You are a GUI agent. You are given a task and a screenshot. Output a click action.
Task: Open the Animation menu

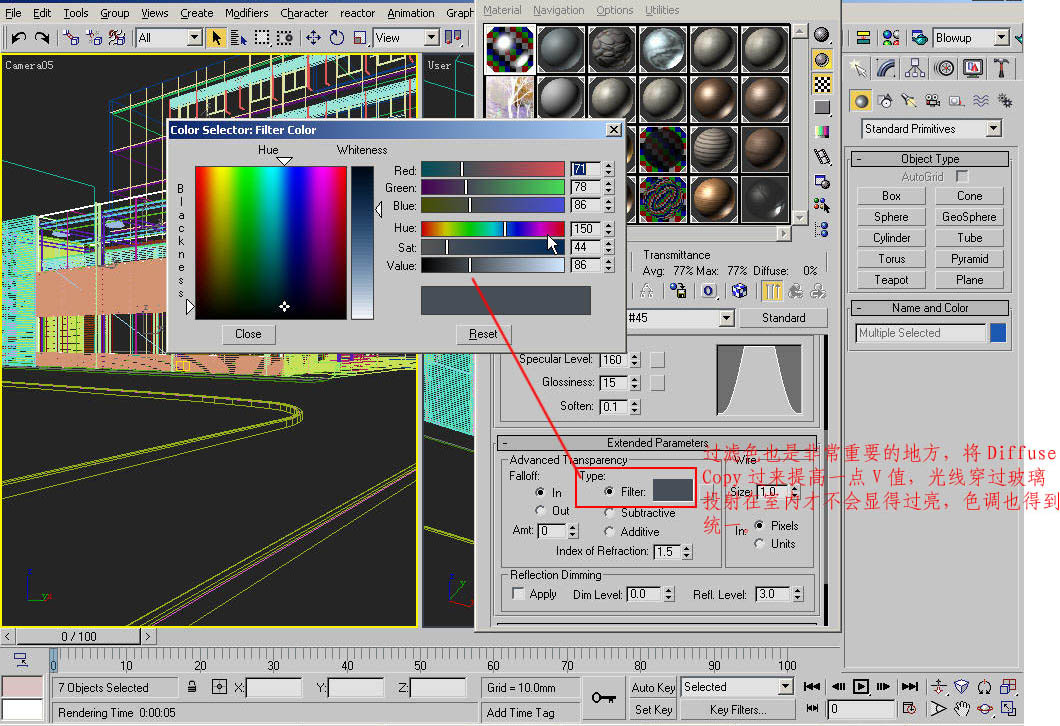coord(410,13)
